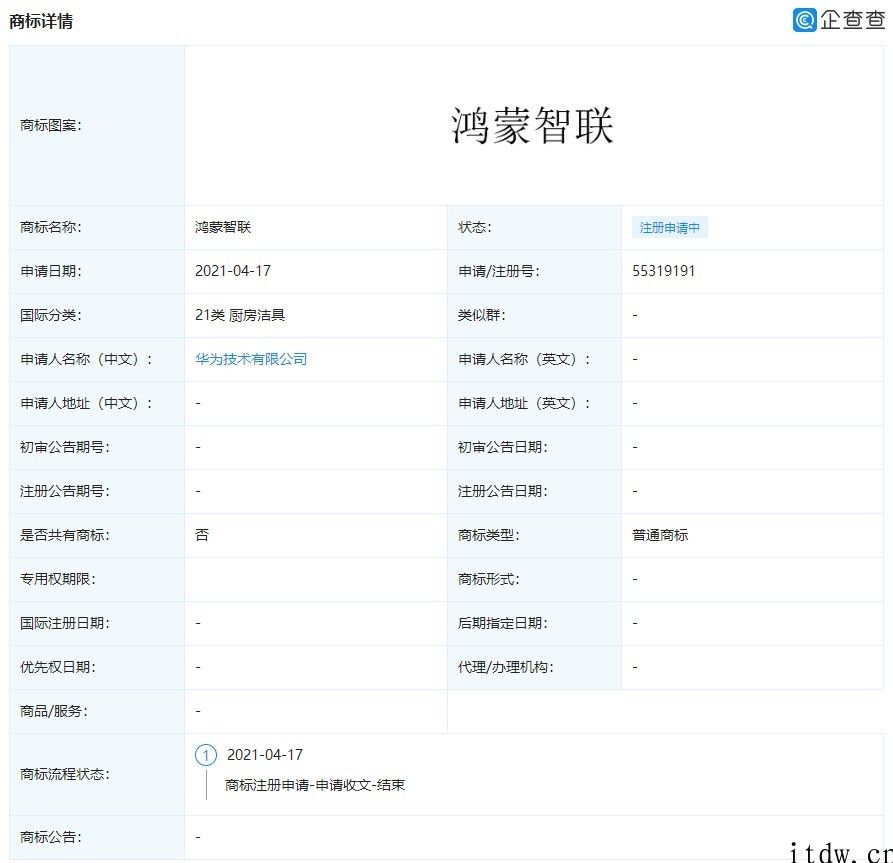Click the 申请人名称（中文） label

click(87, 359)
